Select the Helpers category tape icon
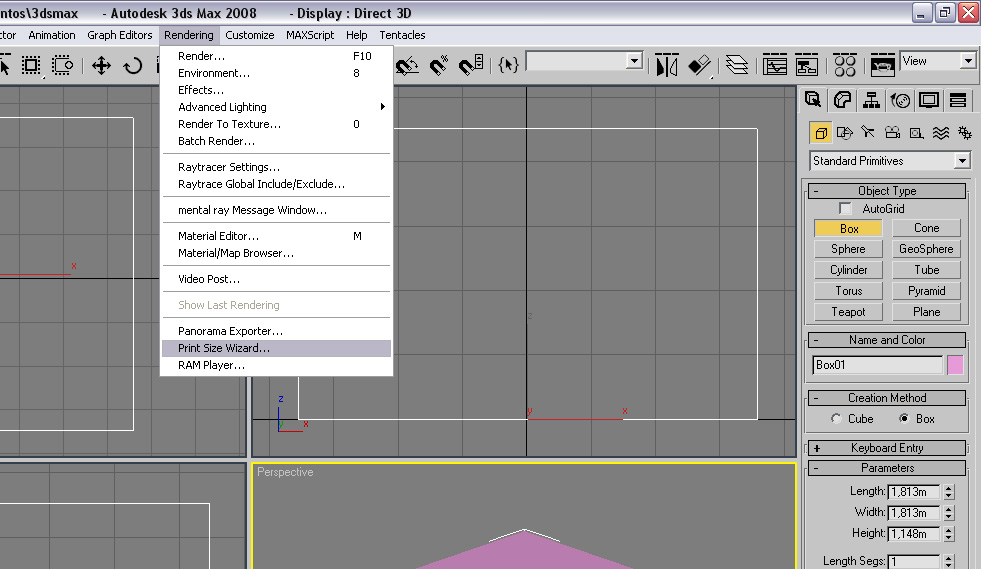The height and width of the screenshot is (569, 981). (917, 133)
